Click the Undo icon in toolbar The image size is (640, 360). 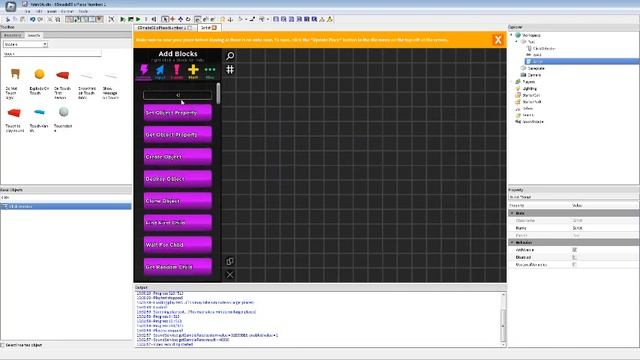(32, 19)
